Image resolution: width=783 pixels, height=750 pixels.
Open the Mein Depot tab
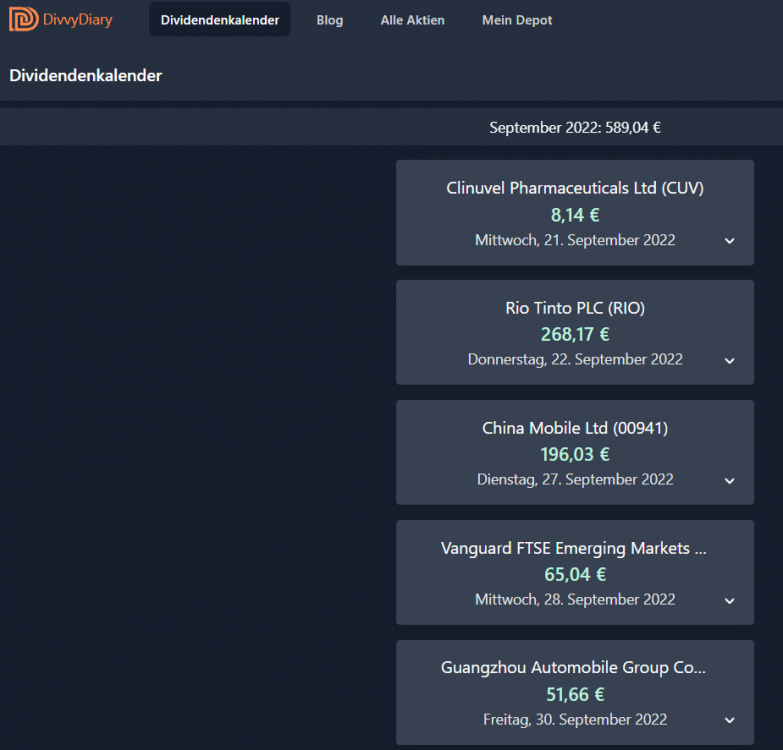click(x=517, y=20)
